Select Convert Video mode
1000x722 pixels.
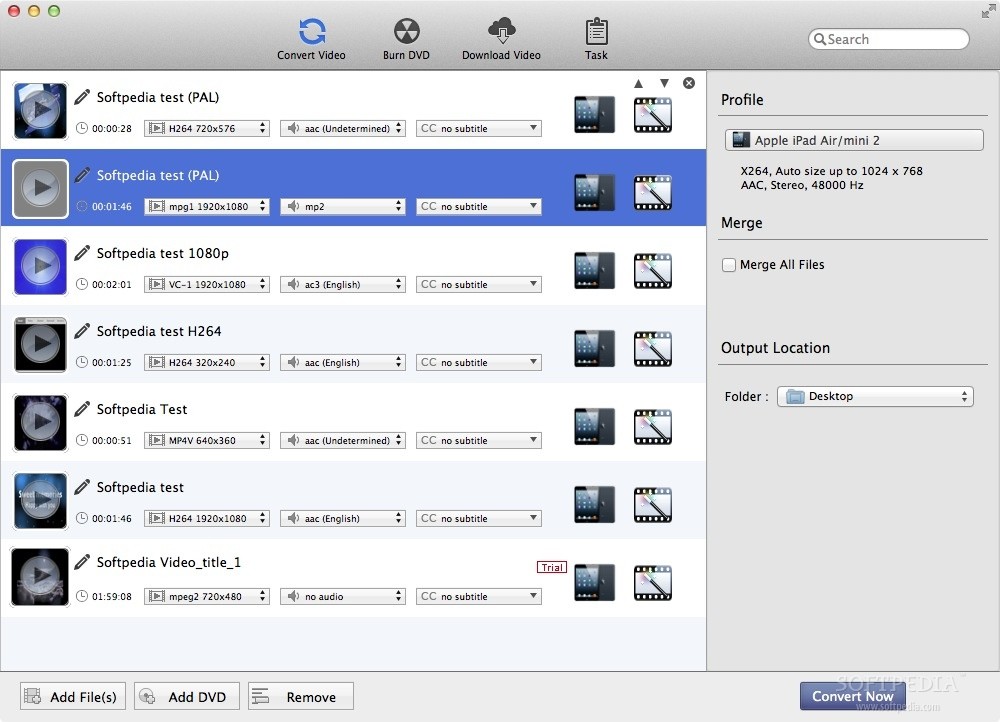[x=310, y=37]
